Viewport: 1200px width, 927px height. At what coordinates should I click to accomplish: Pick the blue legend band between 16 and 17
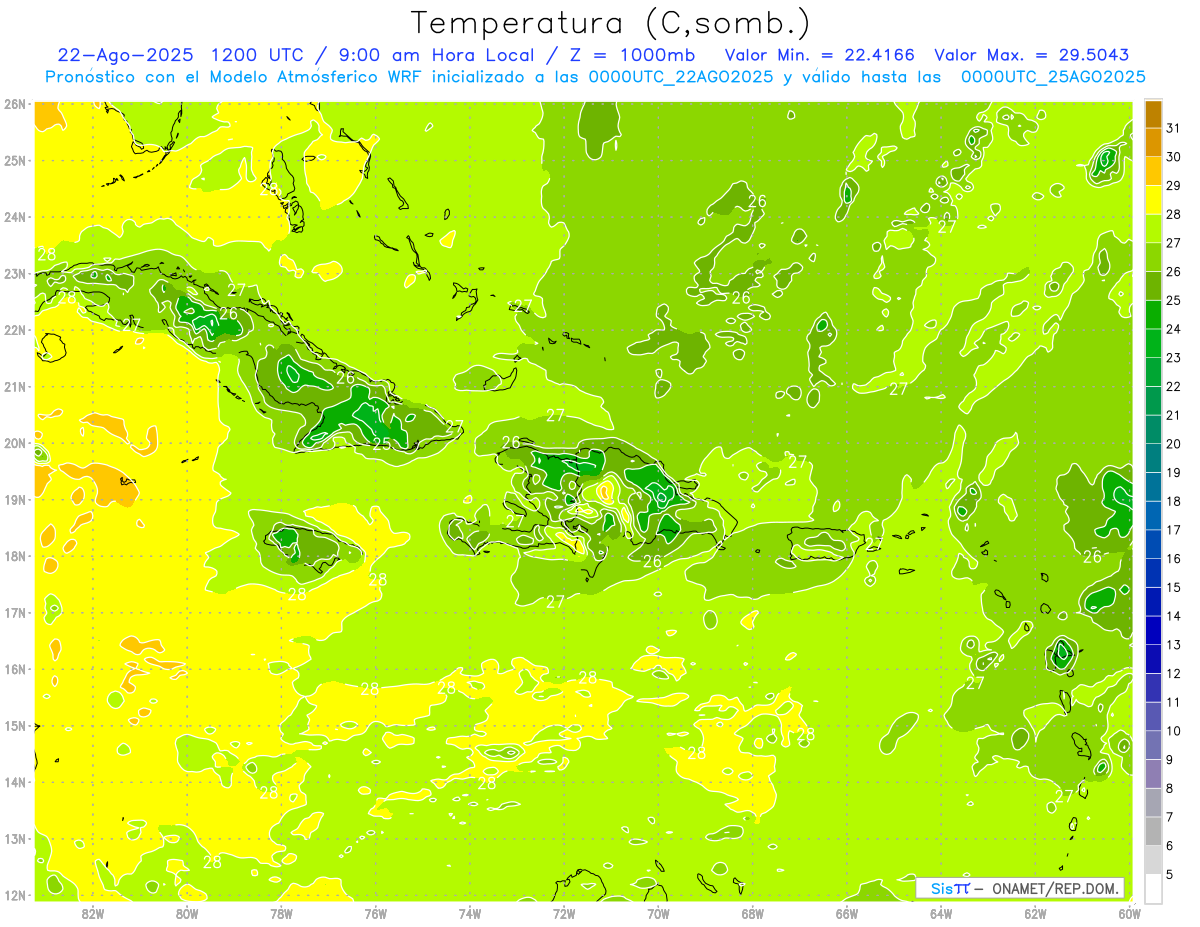click(1153, 544)
